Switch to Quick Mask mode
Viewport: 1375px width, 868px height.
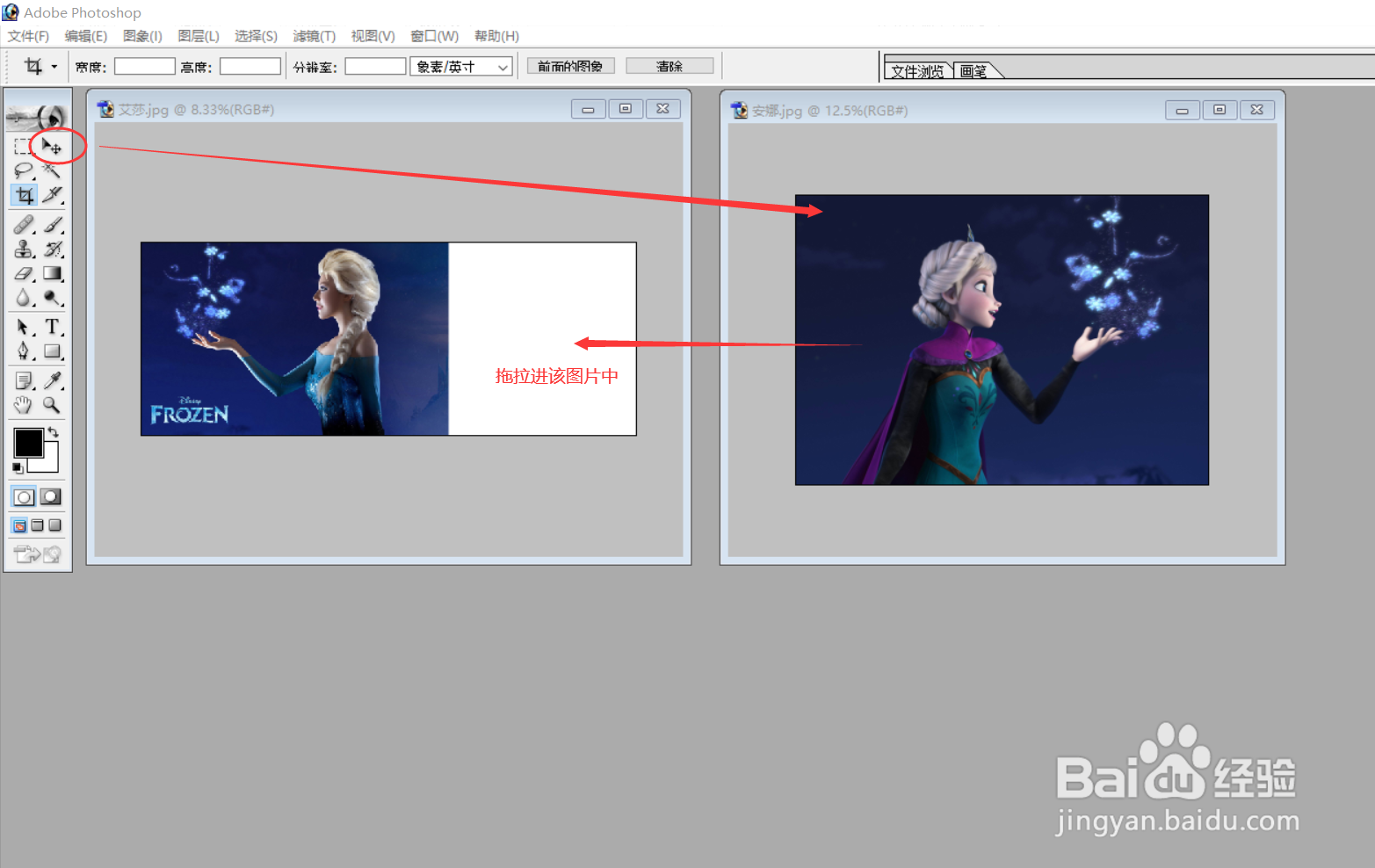[x=51, y=497]
